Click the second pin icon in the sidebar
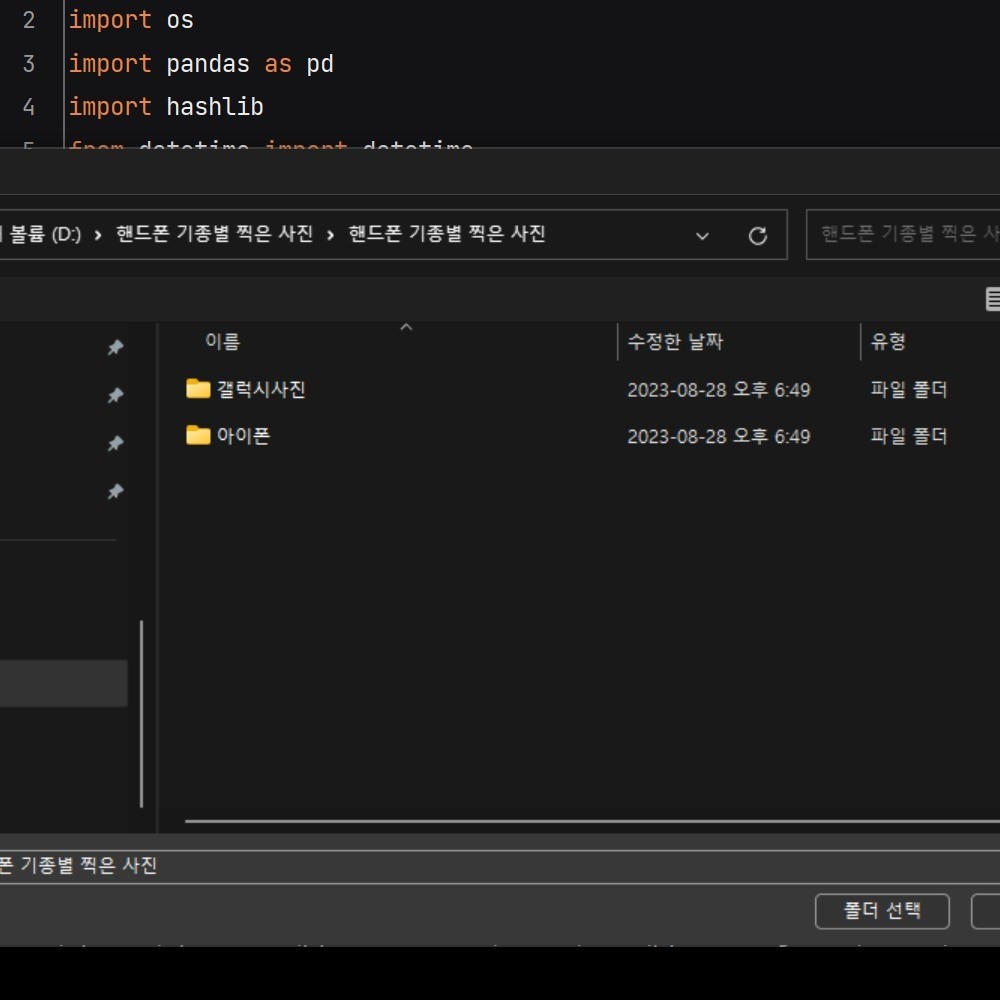This screenshot has width=1000, height=1000. click(114, 395)
